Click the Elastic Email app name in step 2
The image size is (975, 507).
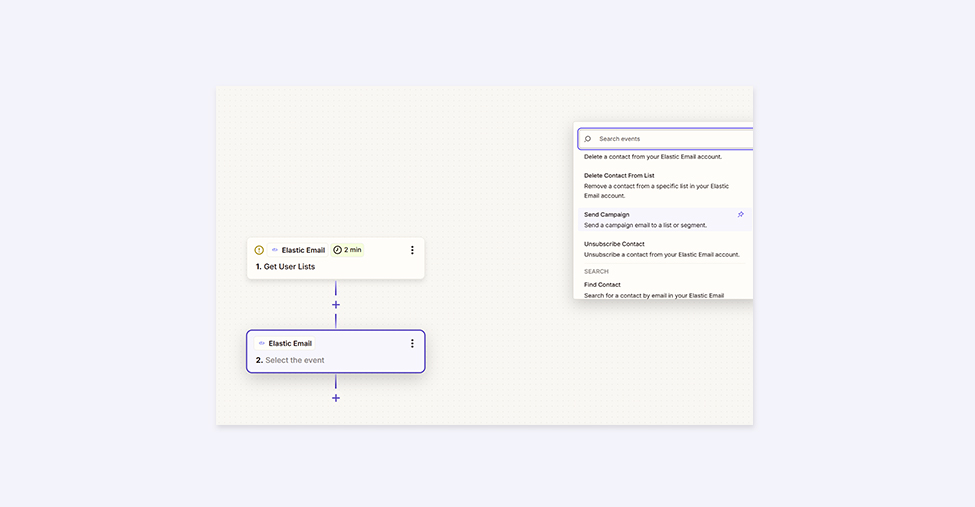pos(290,343)
